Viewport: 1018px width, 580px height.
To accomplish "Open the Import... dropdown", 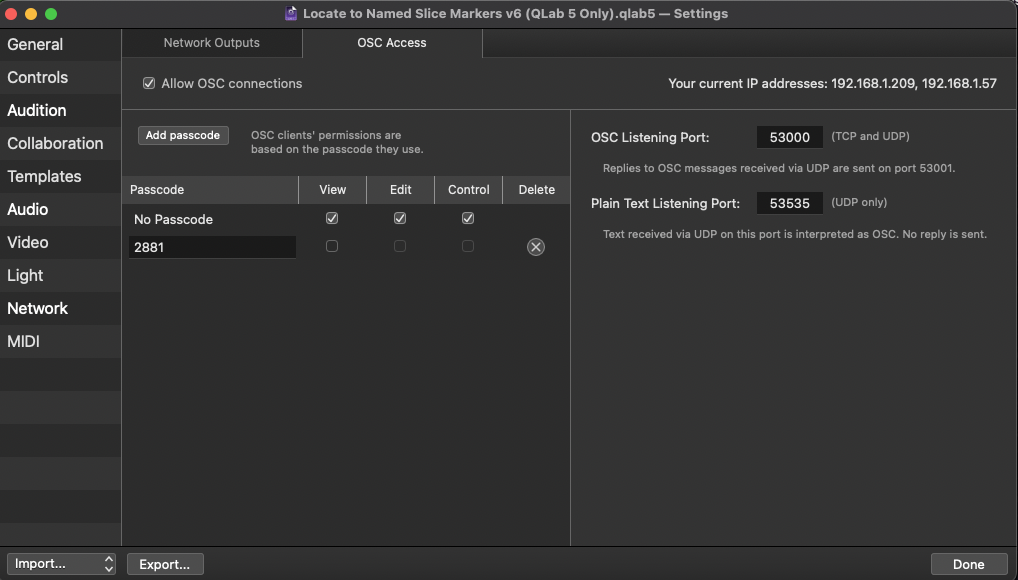I will (61, 563).
